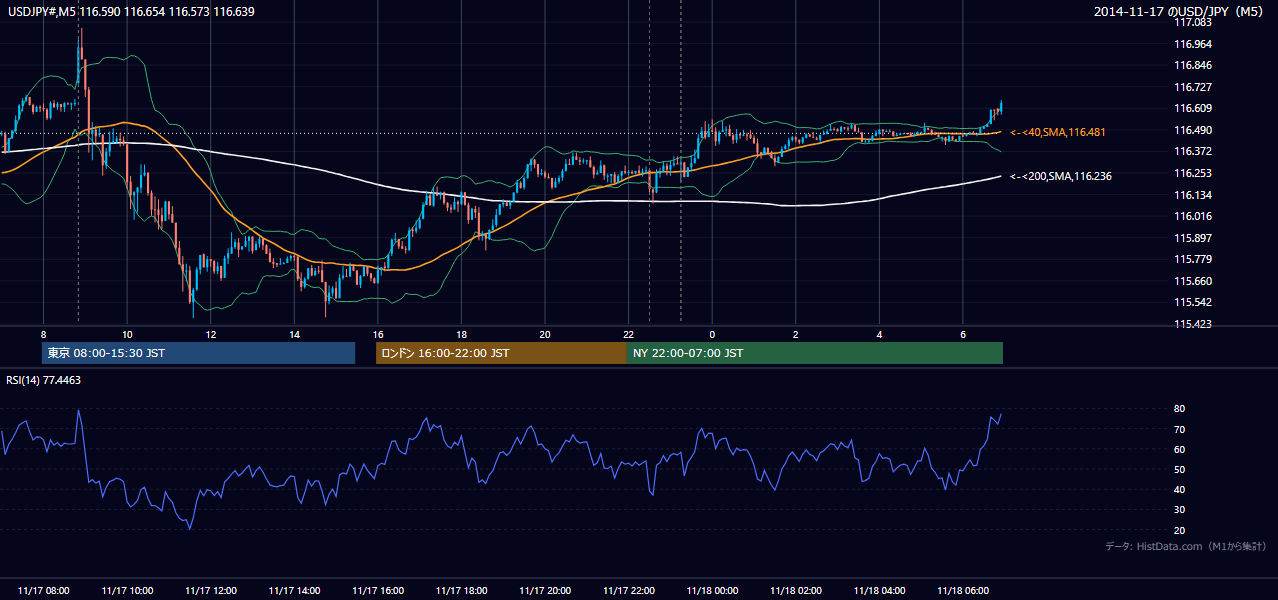Click the 200 SMA label 116.236
This screenshot has height=600, width=1278.
click(1061, 176)
